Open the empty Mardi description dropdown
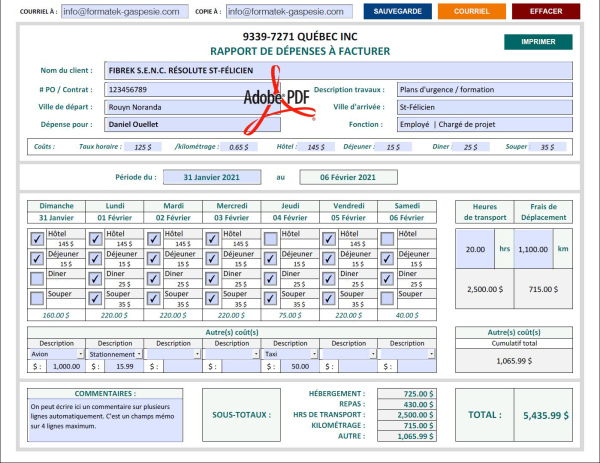Screen dimensions: 600x463 click(197, 354)
